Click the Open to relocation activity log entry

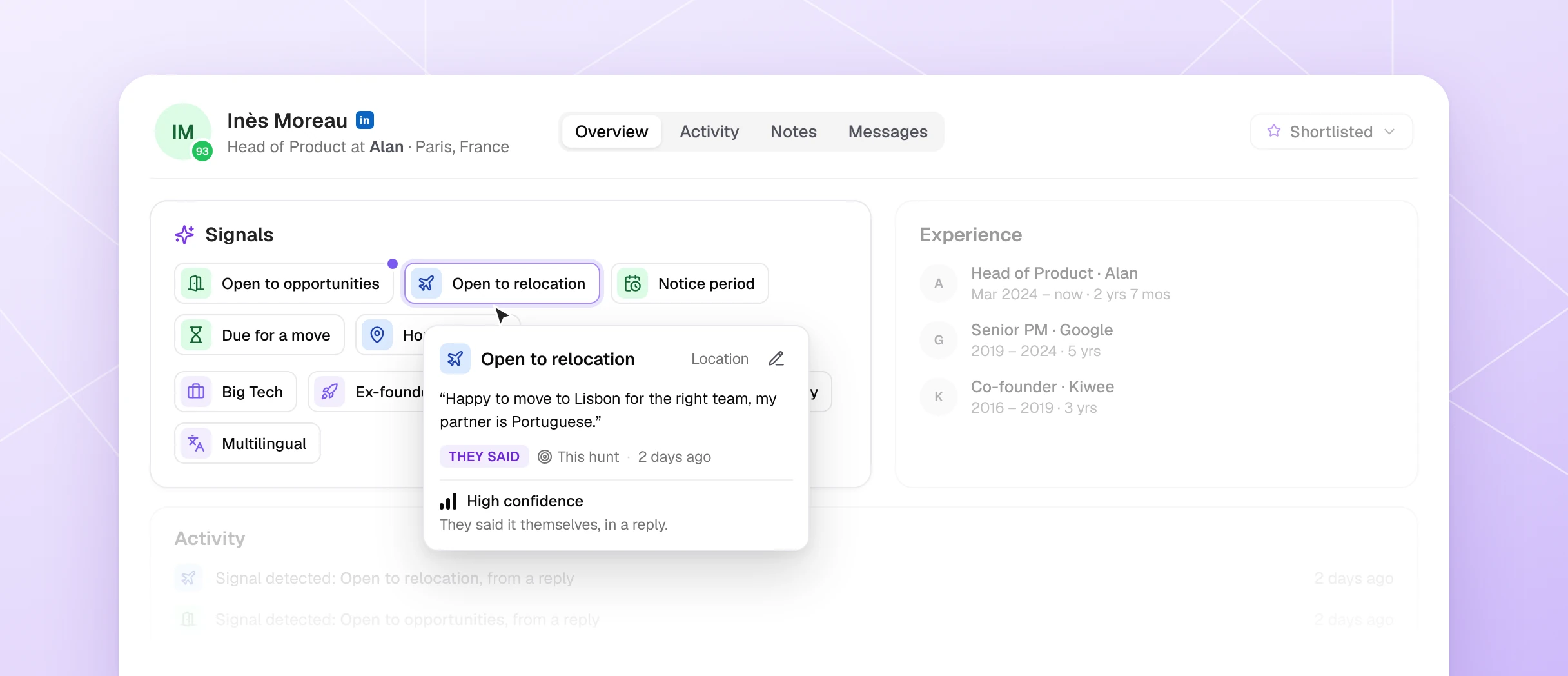784,578
